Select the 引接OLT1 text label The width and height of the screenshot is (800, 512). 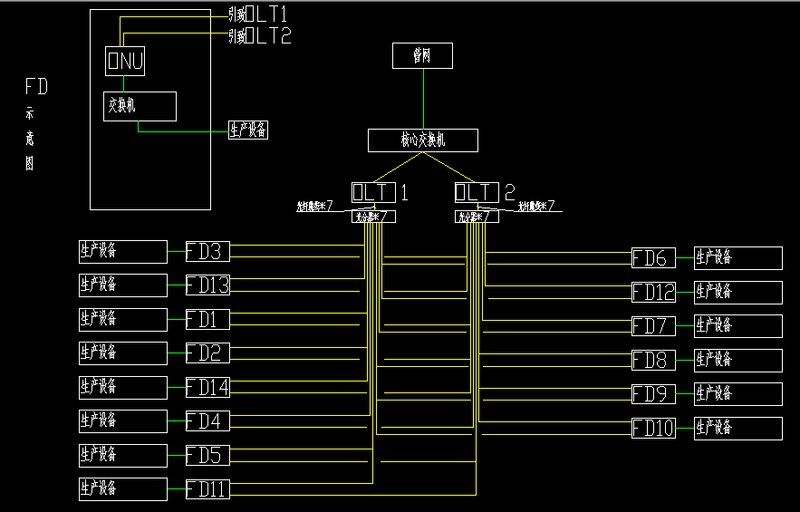point(258,16)
